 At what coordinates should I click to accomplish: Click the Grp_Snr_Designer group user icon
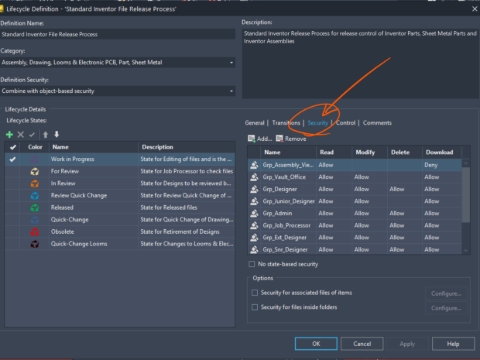click(x=254, y=249)
